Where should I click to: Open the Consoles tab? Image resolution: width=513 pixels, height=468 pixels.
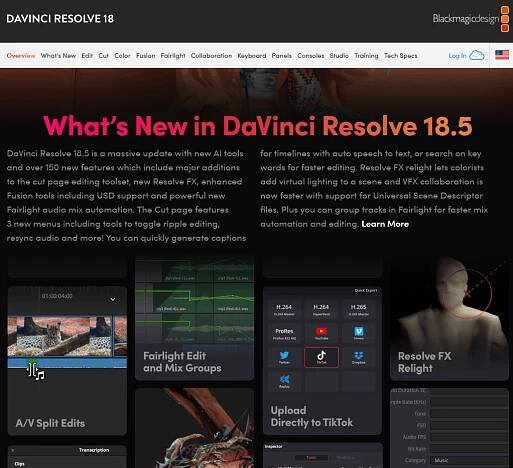click(x=310, y=56)
